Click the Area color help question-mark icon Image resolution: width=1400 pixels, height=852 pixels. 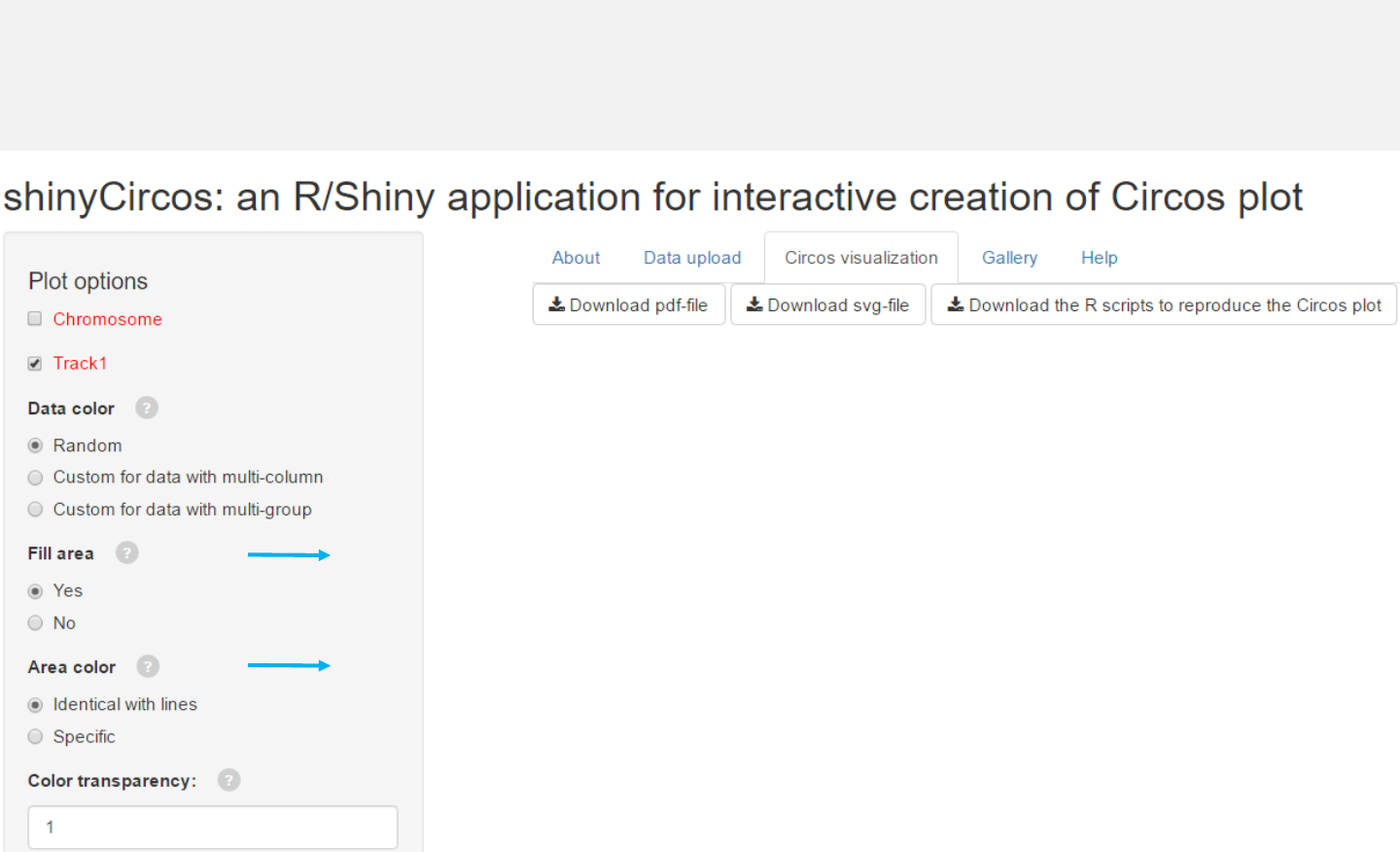coord(148,666)
